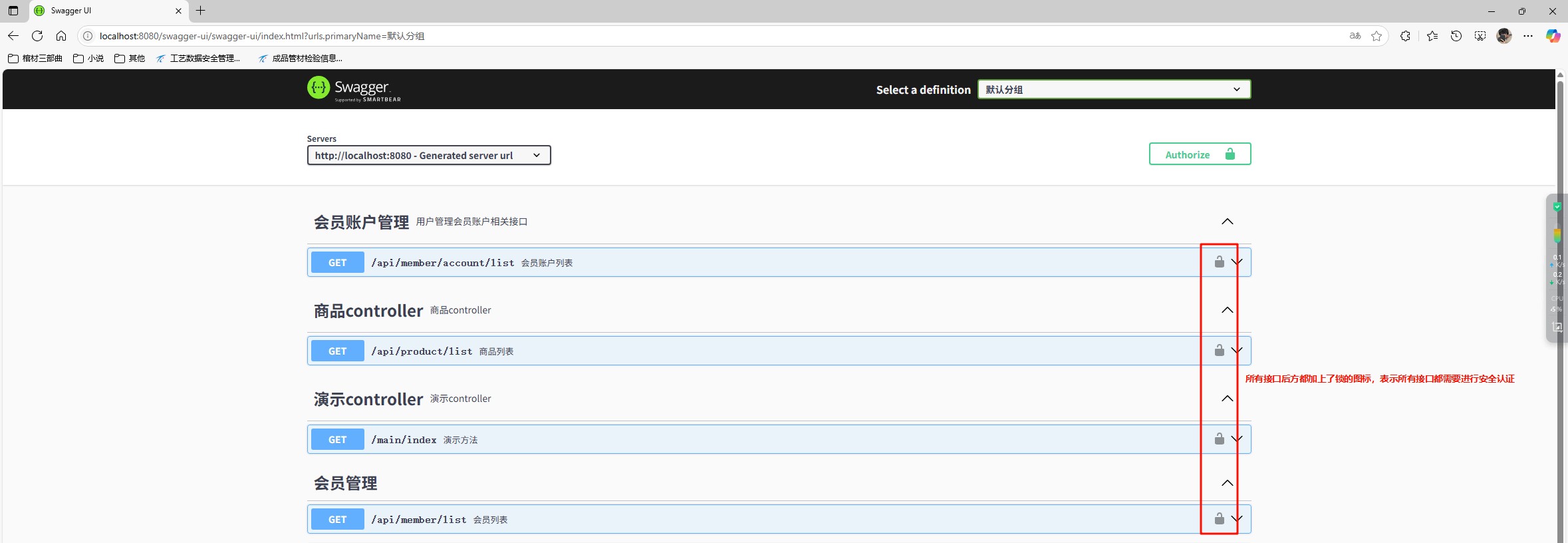Collapse the 会员账户管理 section
Screen dimensions: 1568x543
point(1227,222)
